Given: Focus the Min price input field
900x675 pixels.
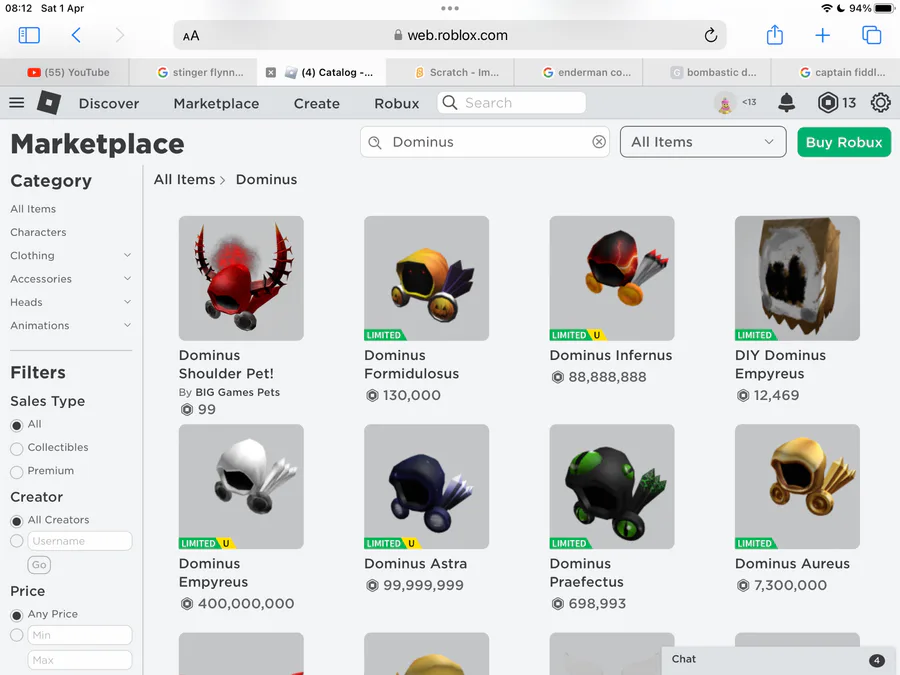Looking at the screenshot, I should [80, 635].
